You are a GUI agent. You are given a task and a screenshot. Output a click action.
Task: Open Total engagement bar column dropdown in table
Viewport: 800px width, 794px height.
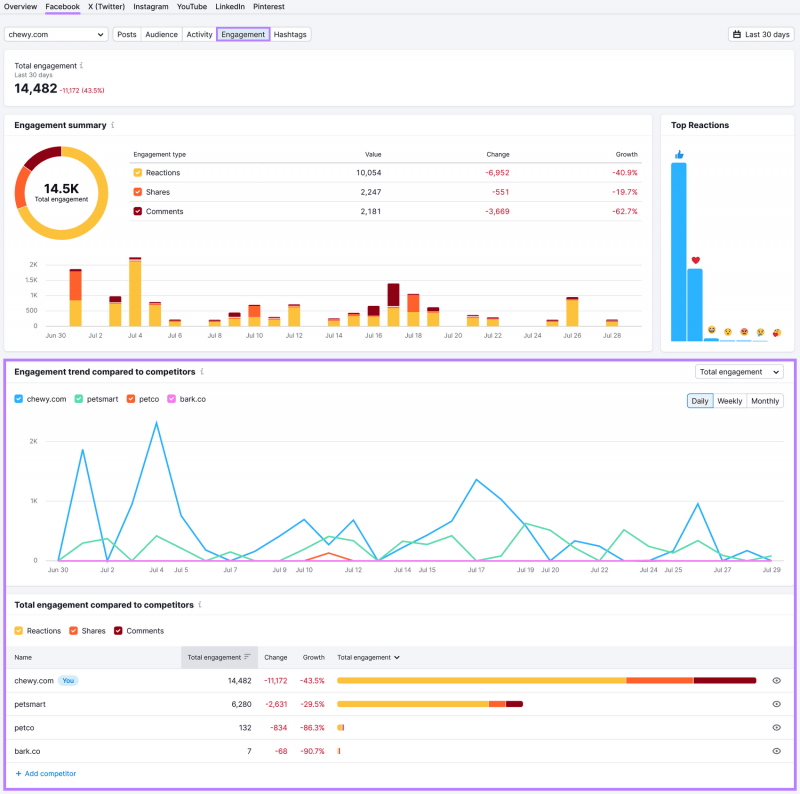[368, 657]
